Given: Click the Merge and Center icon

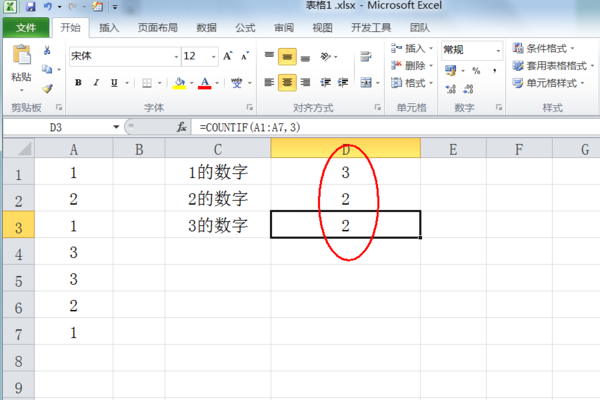Looking at the screenshot, I should (x=366, y=82).
